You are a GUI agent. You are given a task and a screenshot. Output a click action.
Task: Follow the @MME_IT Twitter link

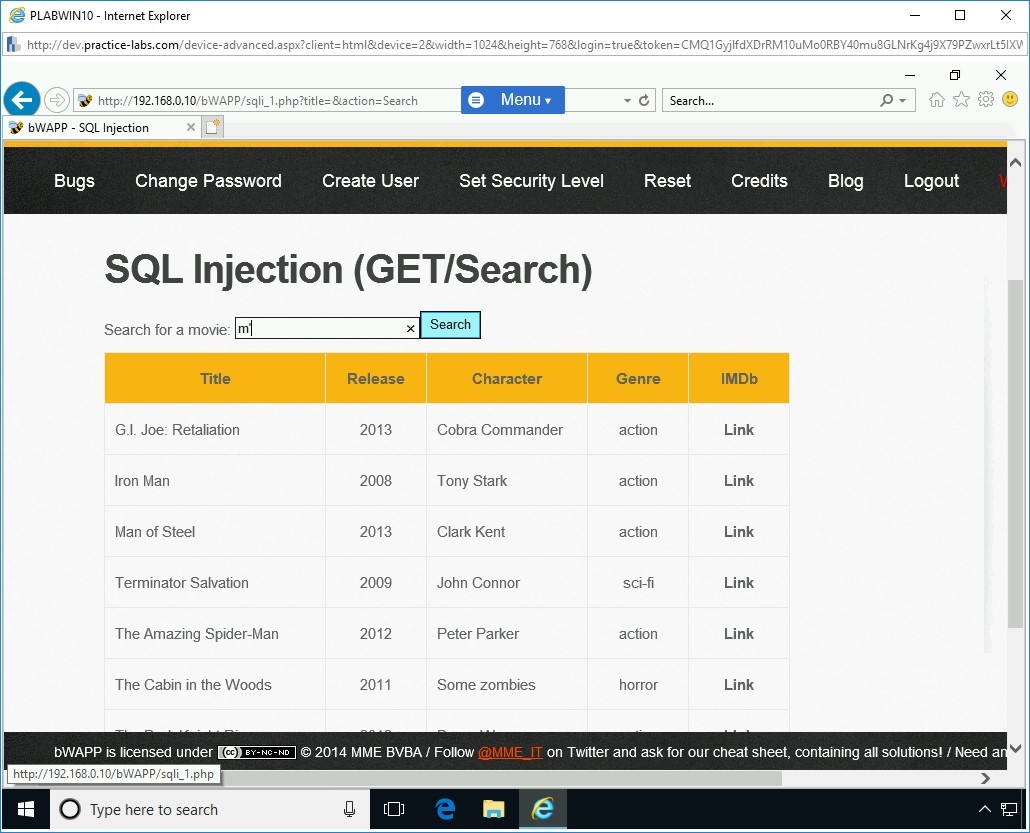(510, 752)
